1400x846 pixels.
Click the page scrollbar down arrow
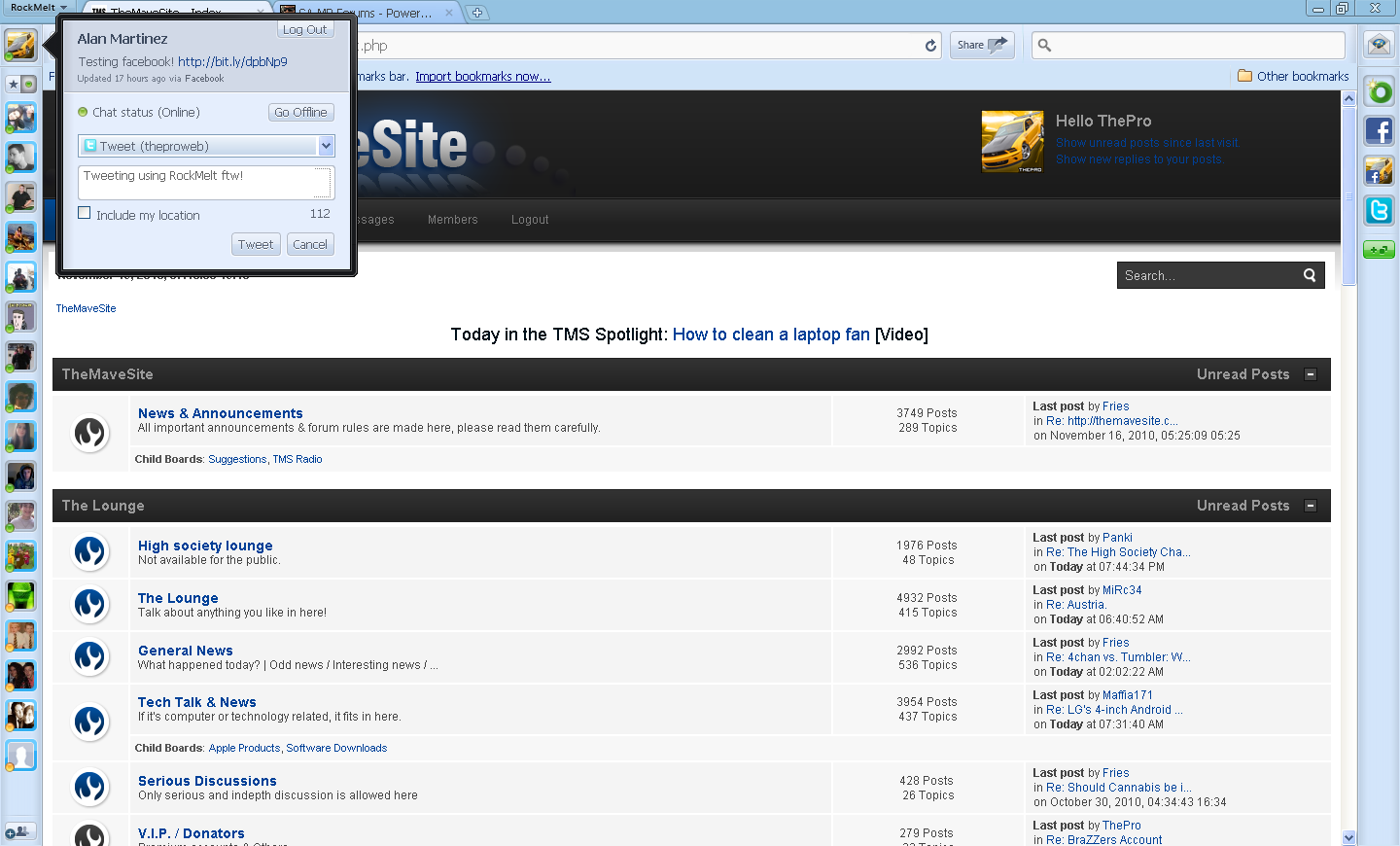pyautogui.click(x=1348, y=837)
